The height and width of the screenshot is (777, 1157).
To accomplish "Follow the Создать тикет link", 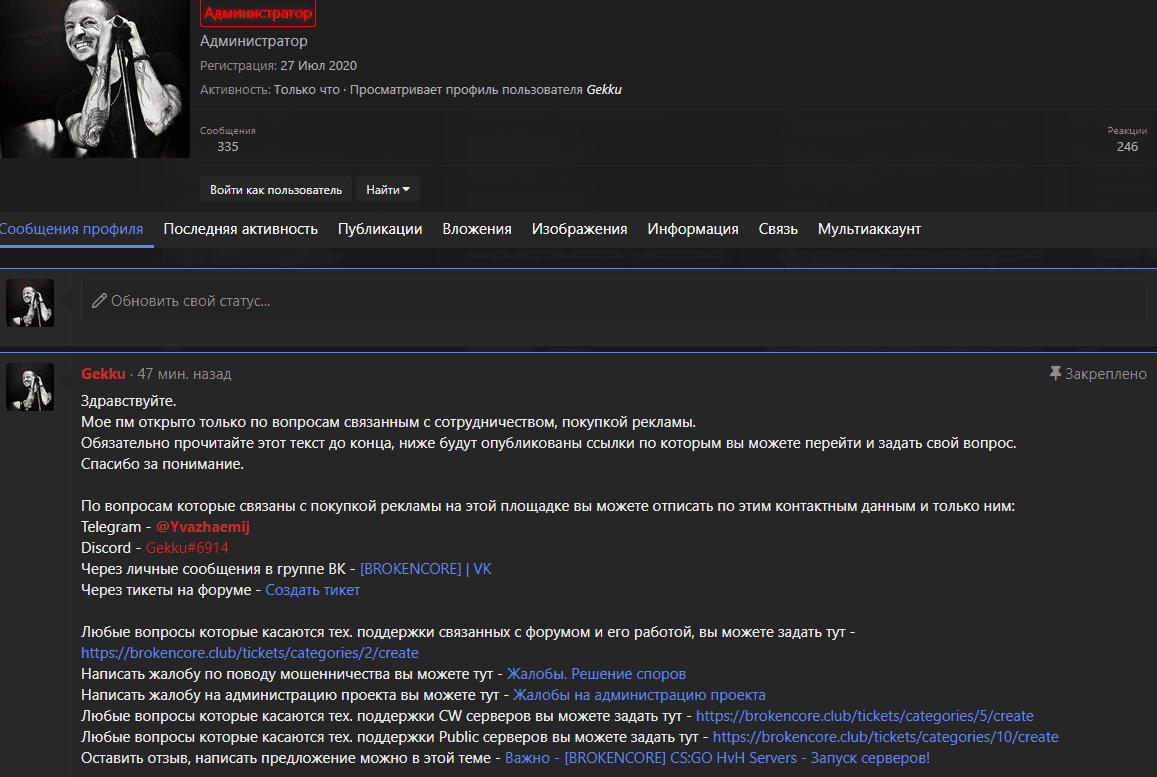I will coord(312,590).
